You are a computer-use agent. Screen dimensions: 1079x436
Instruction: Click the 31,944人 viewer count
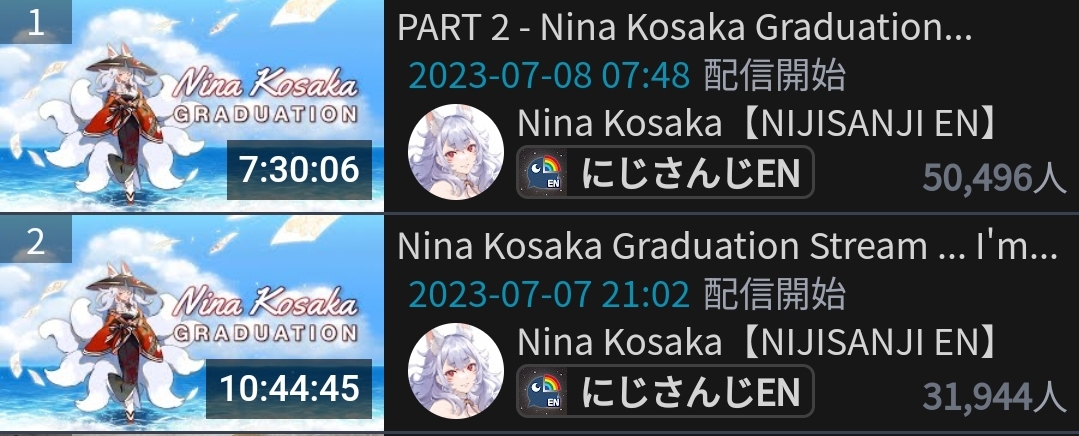pos(994,395)
